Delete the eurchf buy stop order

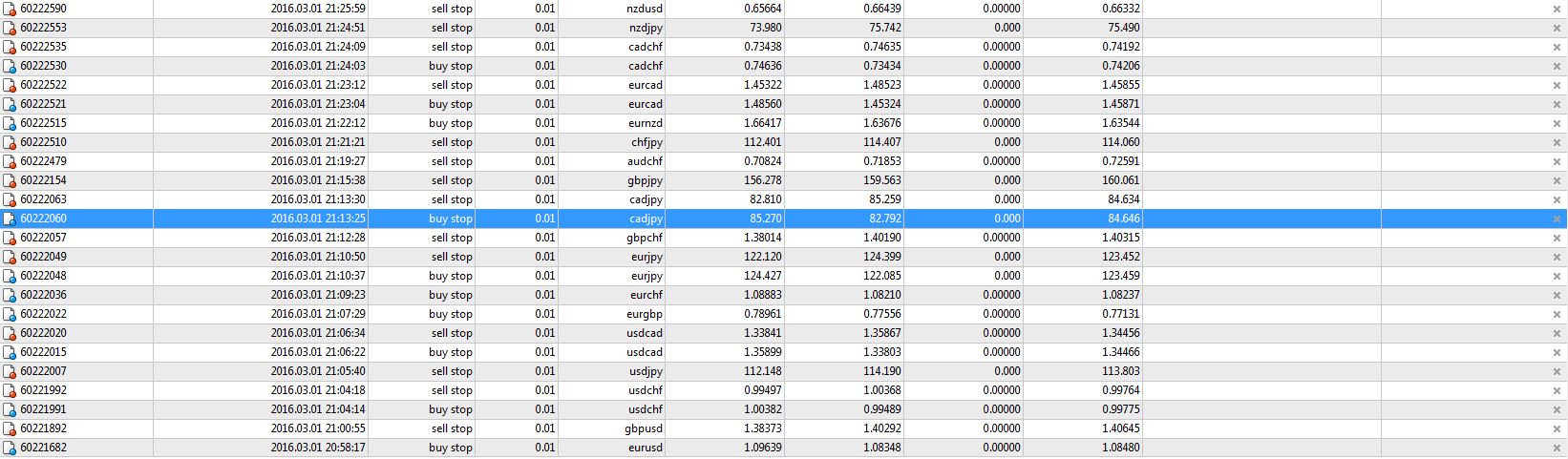click(1557, 295)
